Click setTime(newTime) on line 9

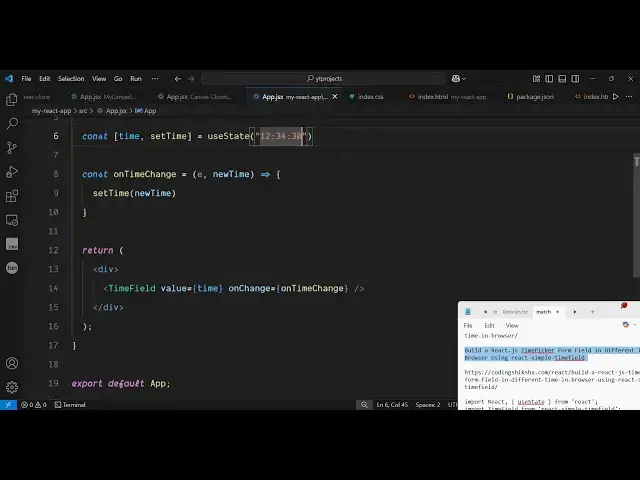[134, 193]
